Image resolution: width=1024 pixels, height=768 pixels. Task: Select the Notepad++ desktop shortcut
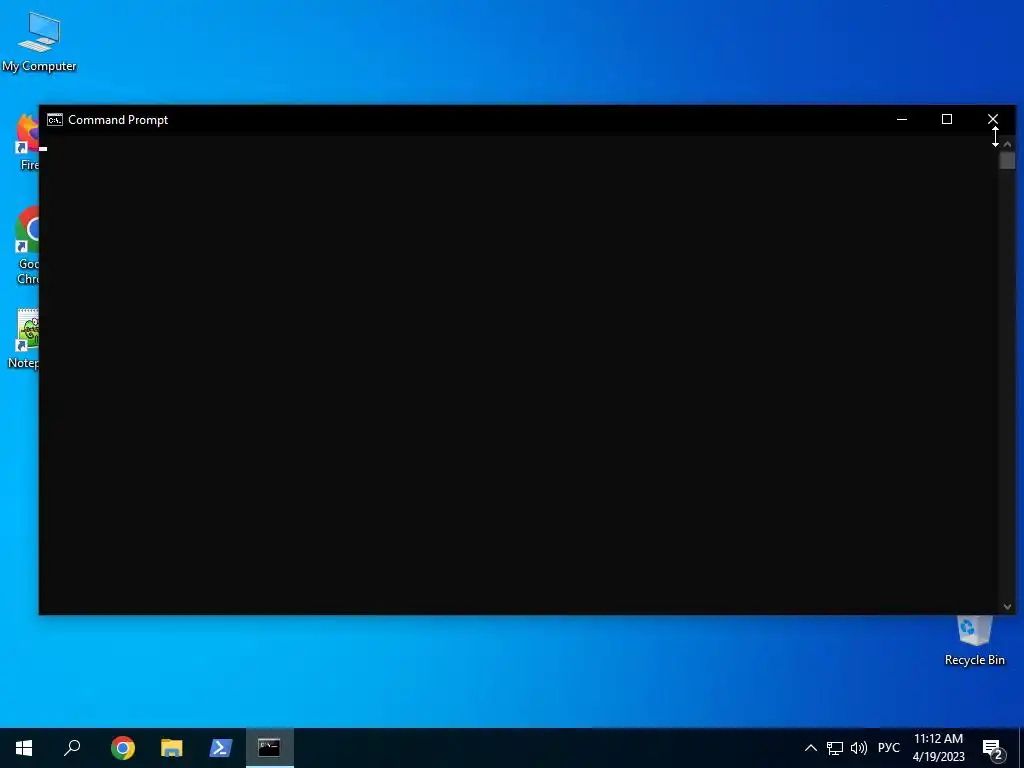click(24, 340)
